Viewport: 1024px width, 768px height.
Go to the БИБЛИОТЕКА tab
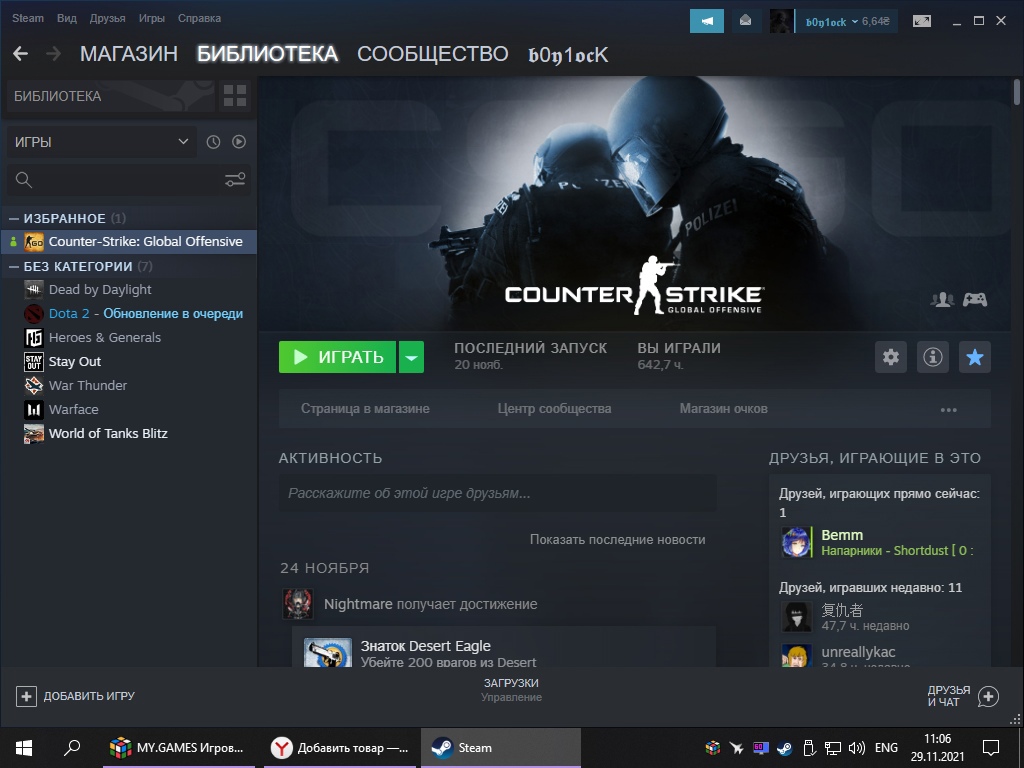(267, 54)
